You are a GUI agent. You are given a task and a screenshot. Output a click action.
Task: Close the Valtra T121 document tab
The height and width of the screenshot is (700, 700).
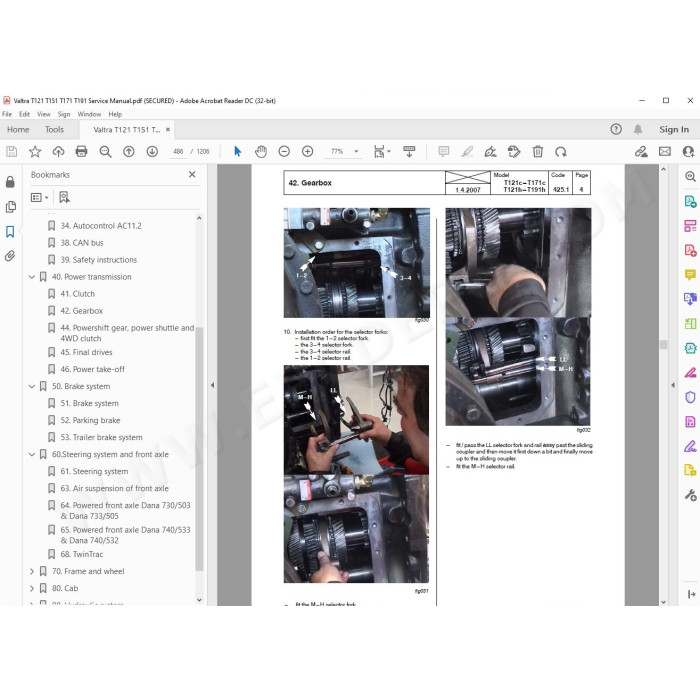tap(168, 129)
